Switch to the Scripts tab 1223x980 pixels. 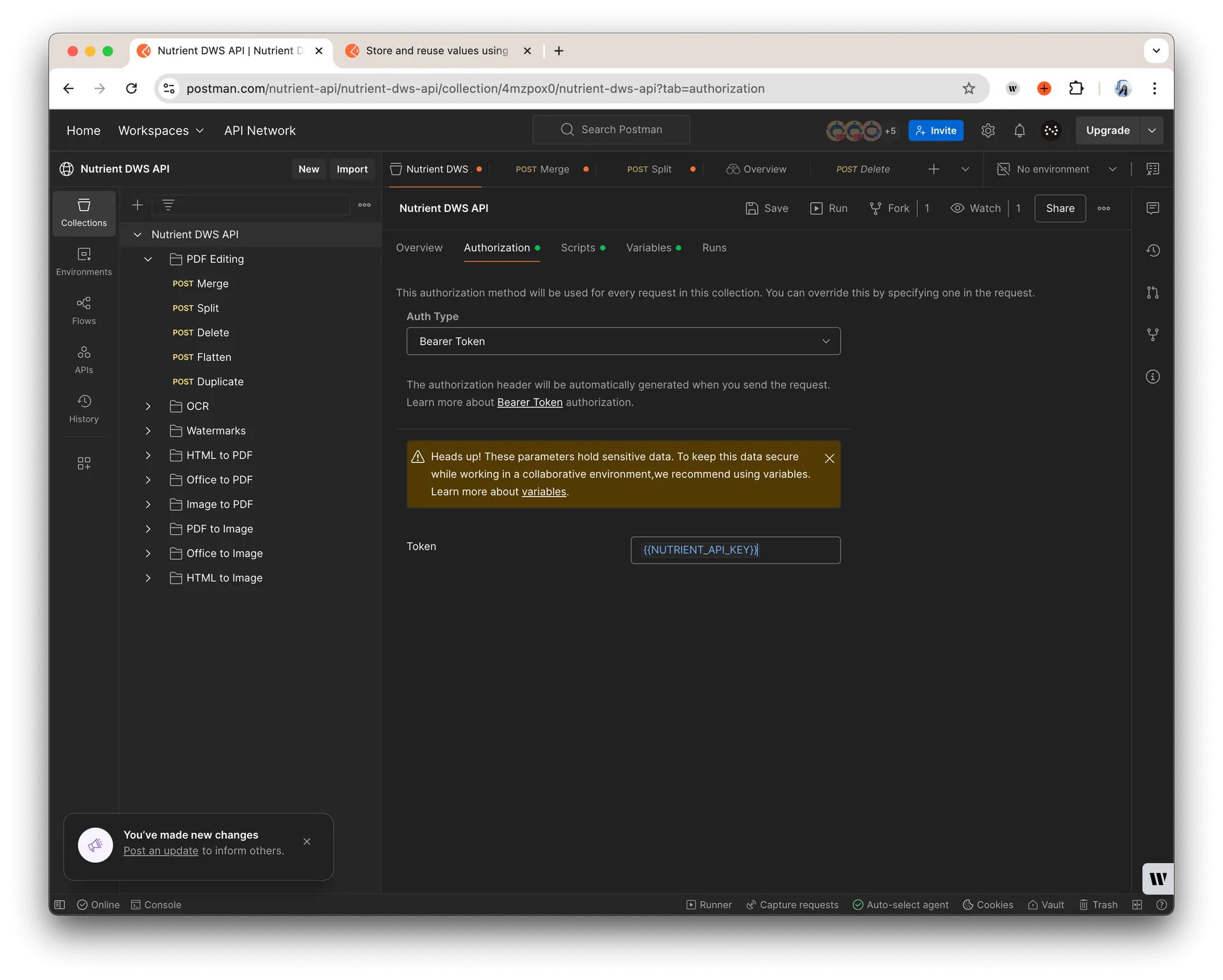pyautogui.click(x=582, y=248)
